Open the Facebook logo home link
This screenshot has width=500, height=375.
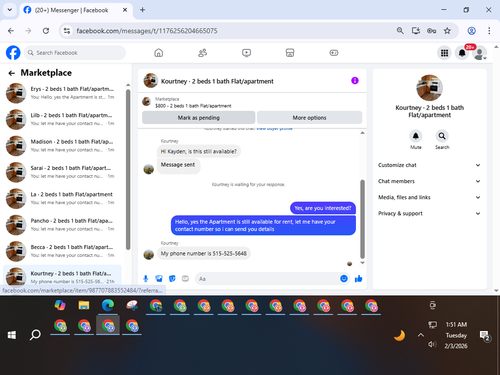click(x=13, y=53)
